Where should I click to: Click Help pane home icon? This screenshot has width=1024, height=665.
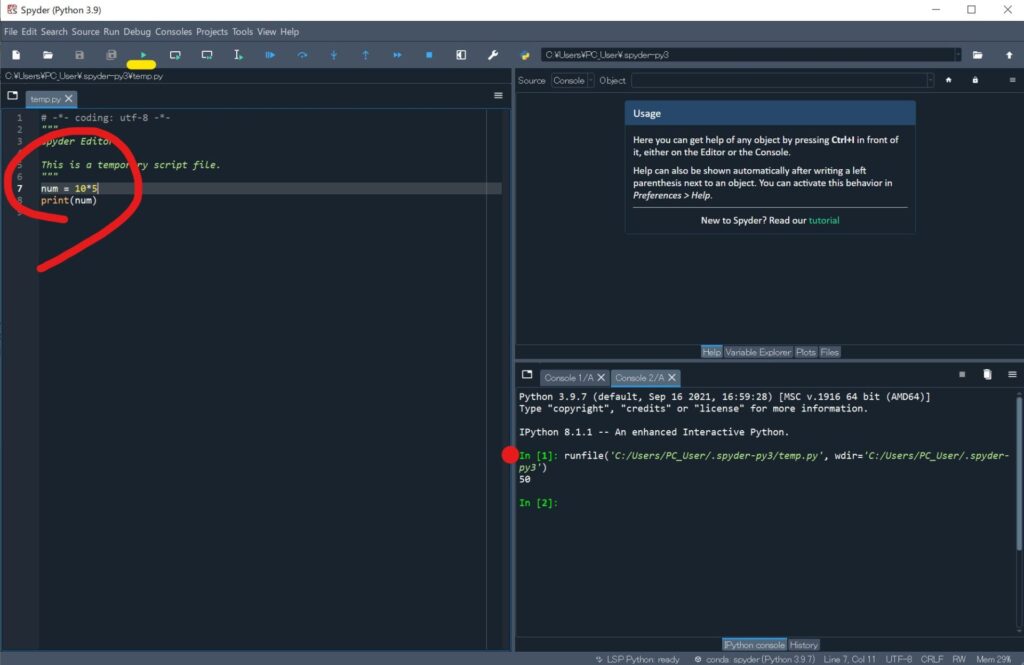click(948, 80)
